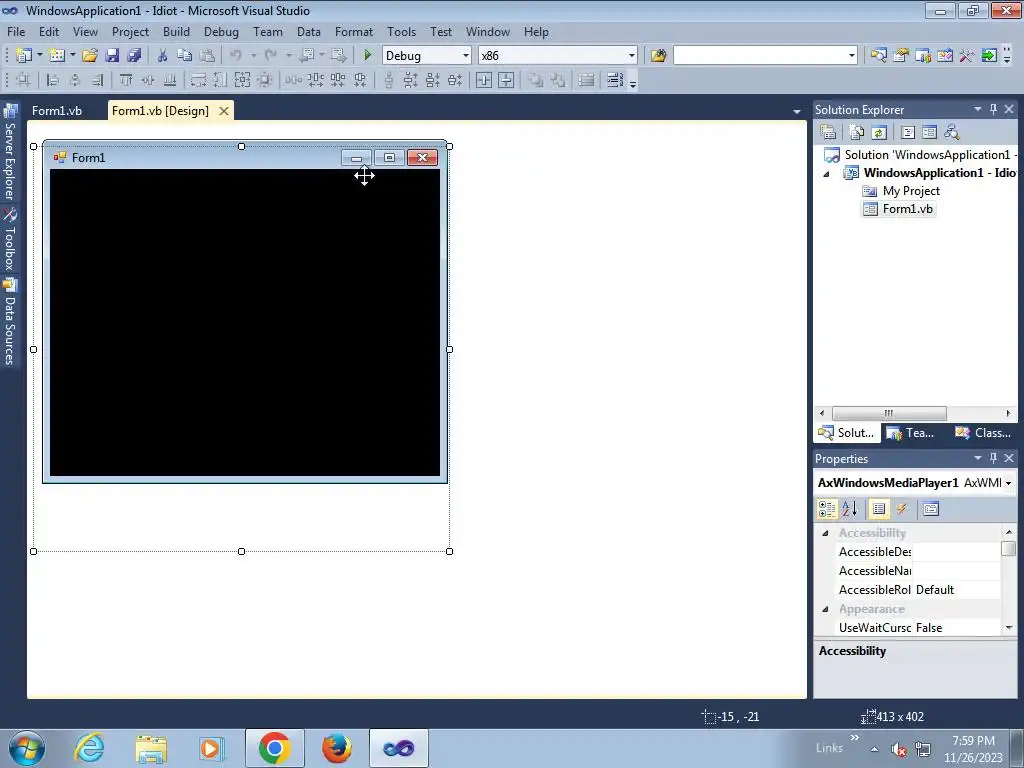
Task: Open the Properties Window toolbar icon
Action: (901, 56)
